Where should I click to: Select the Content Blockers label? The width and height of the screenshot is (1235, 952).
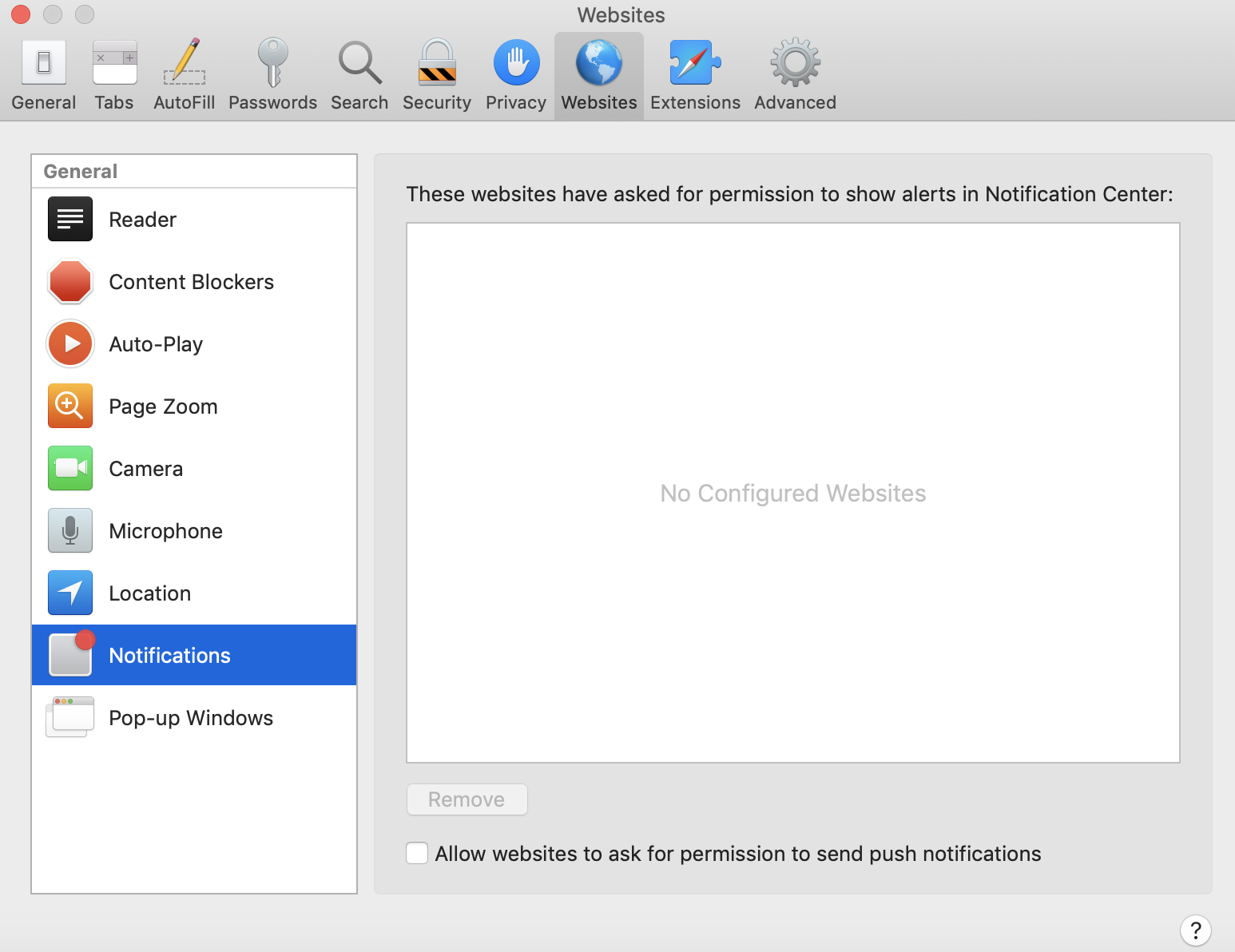coord(191,282)
